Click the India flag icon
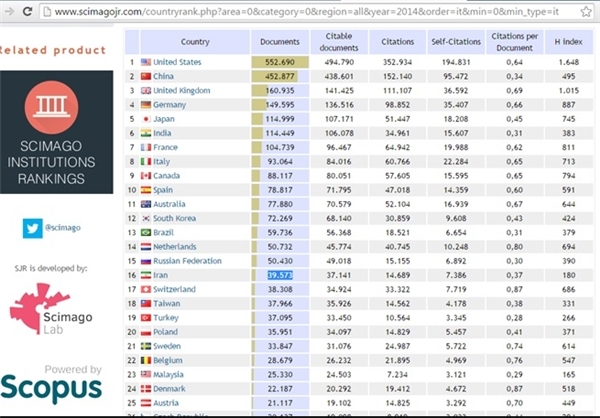Viewport: 600px width, 418px height. 146,133
